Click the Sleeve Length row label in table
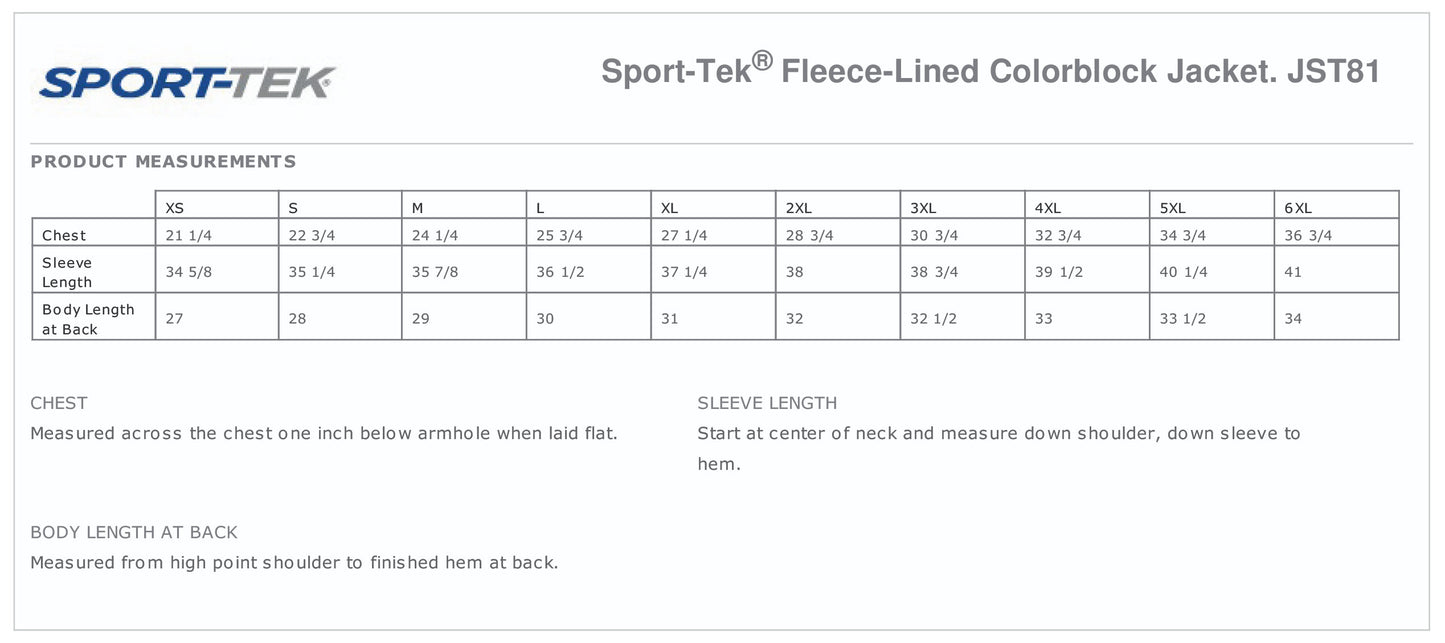This screenshot has height=643, width=1445. tap(67, 272)
